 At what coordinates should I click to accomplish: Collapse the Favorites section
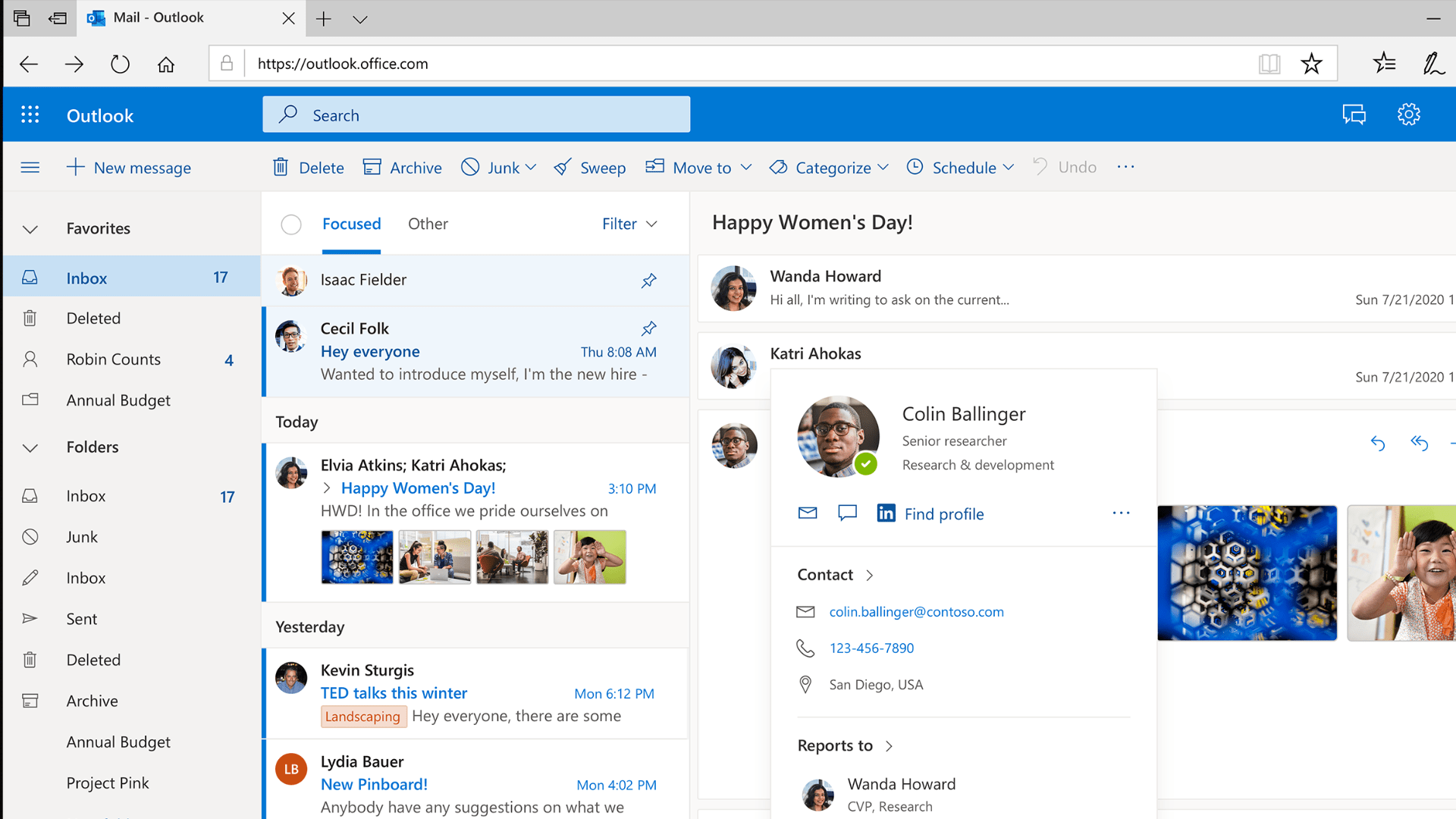pyautogui.click(x=30, y=228)
